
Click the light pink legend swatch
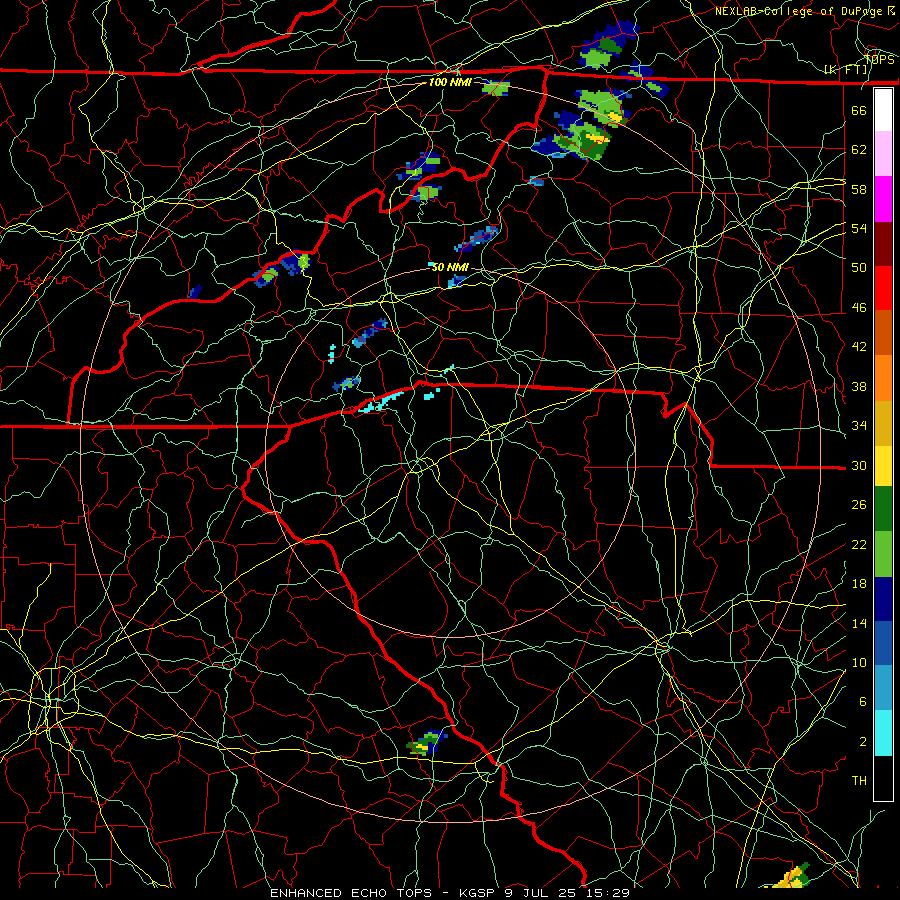click(883, 153)
